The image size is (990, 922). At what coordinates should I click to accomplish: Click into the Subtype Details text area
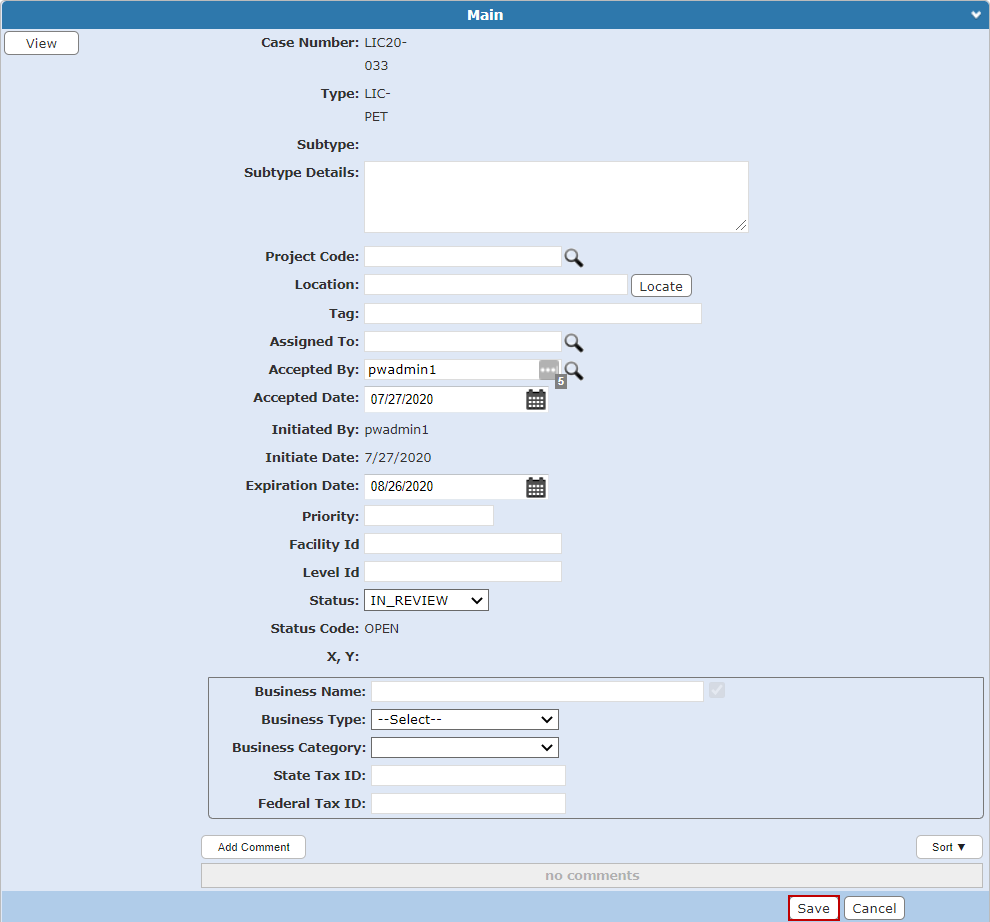[556, 197]
